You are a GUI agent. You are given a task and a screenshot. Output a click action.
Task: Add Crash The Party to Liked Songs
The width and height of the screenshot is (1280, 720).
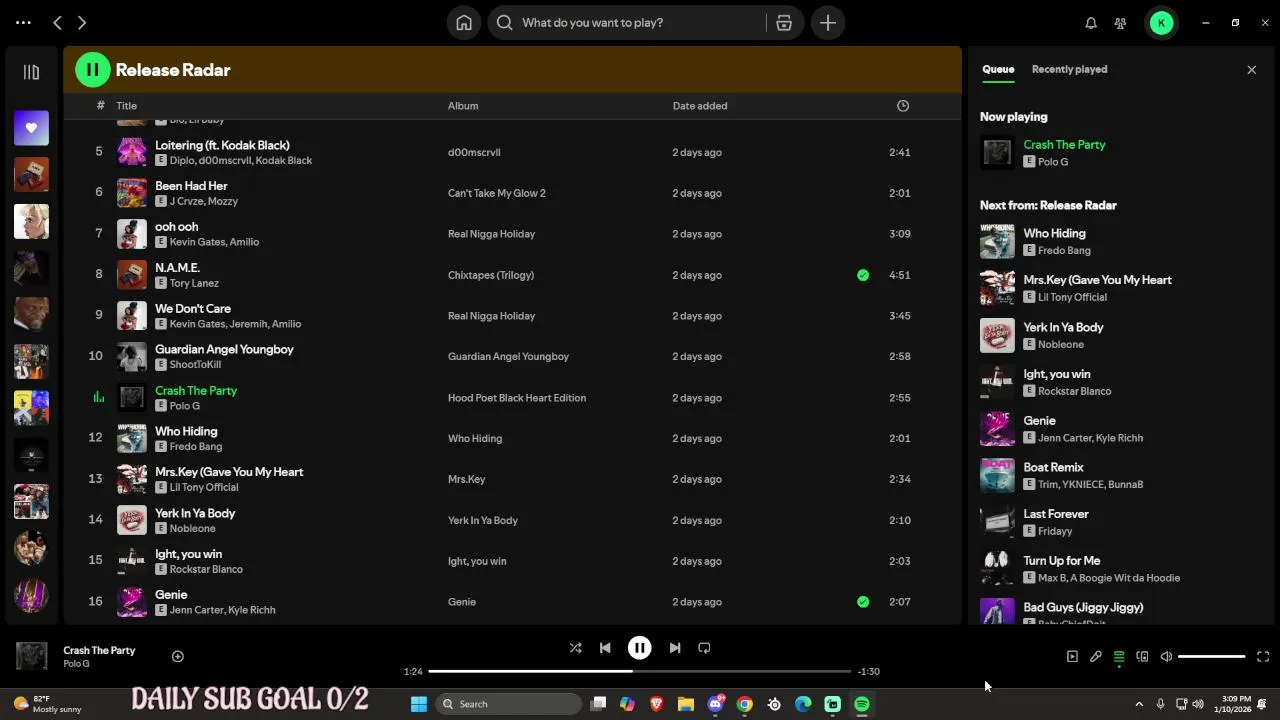coord(177,656)
